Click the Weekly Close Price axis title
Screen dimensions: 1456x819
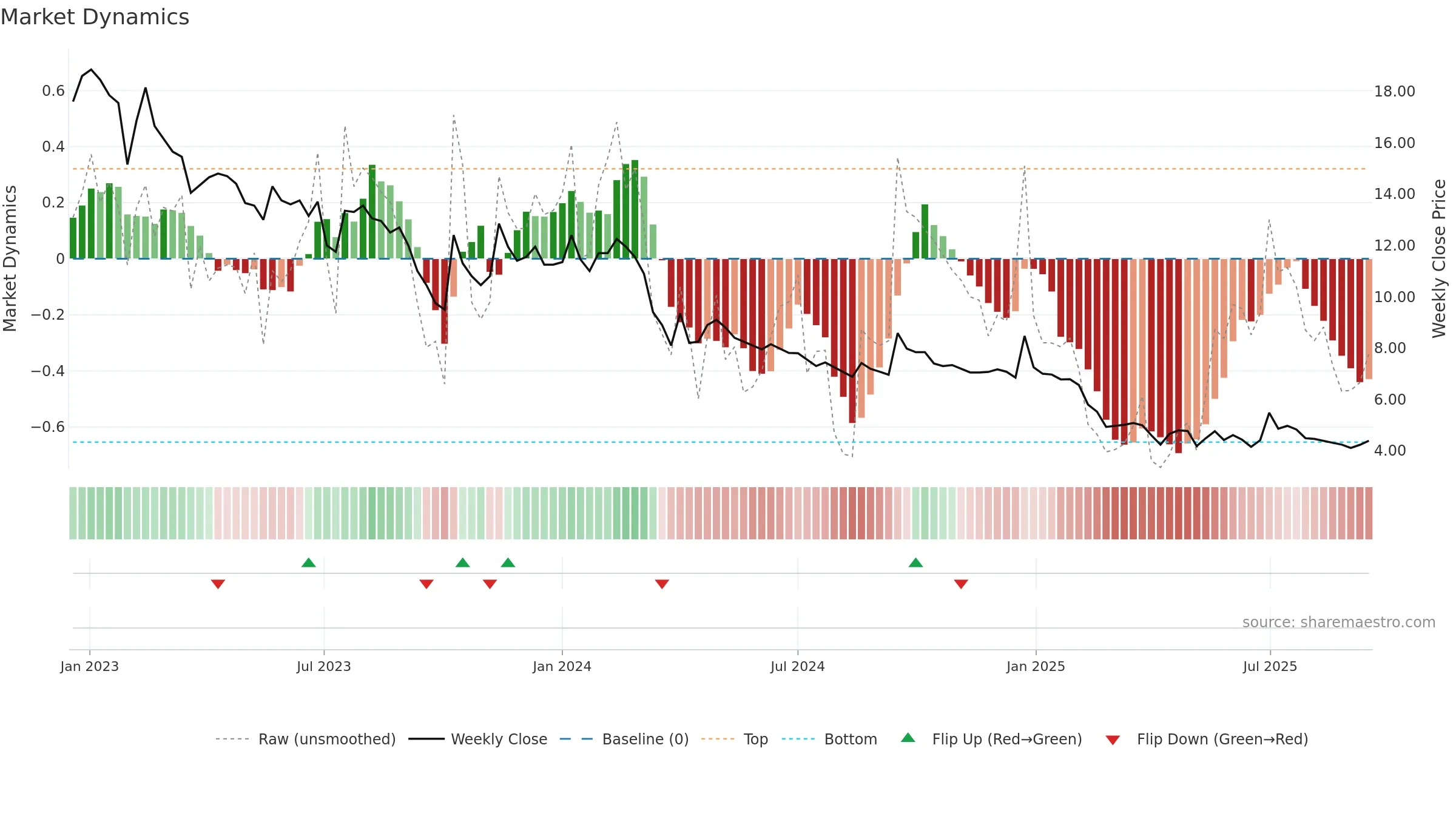pyautogui.click(x=1439, y=258)
